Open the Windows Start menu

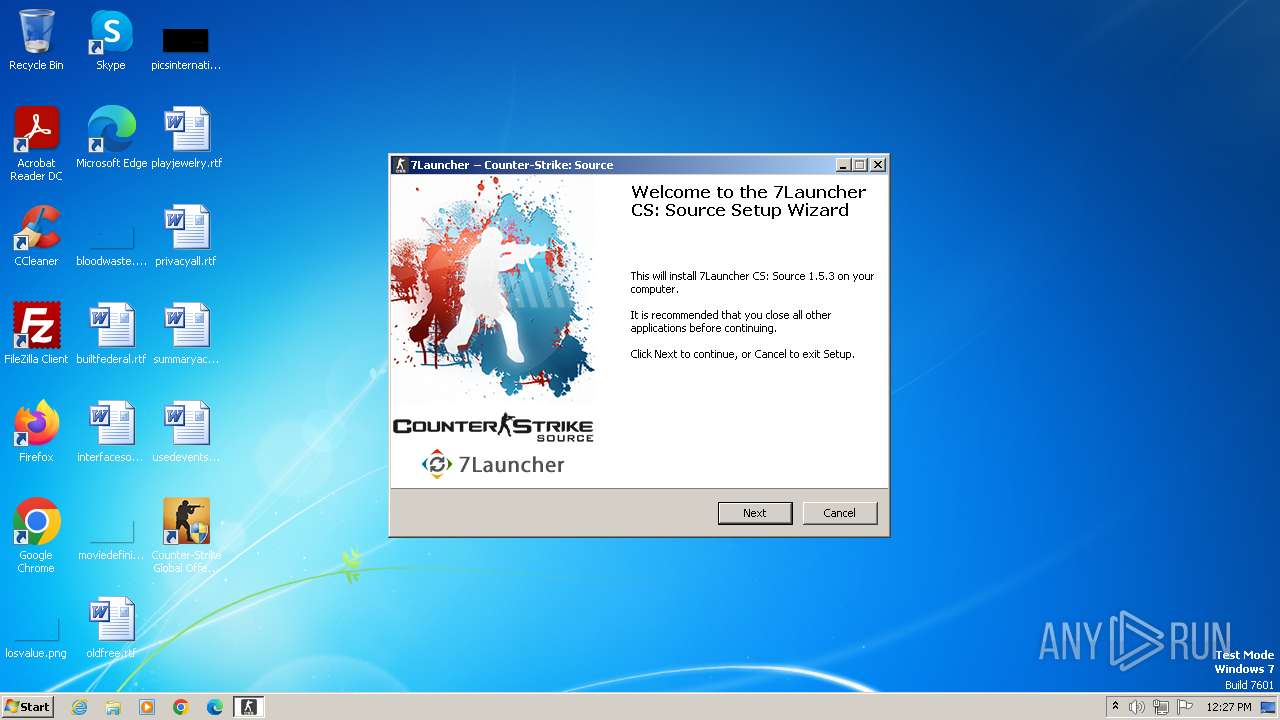pos(27,706)
